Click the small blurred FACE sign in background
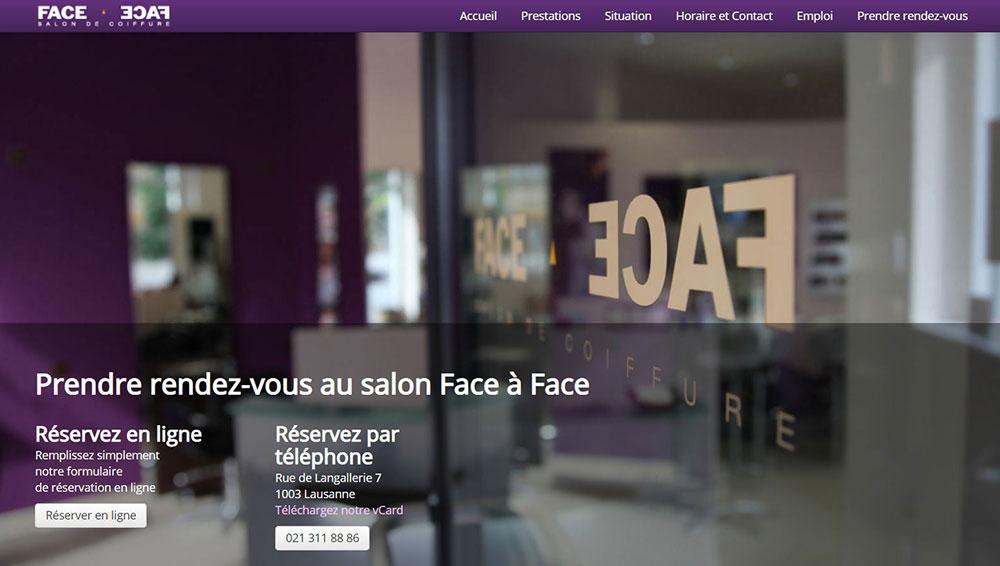 click(500, 247)
